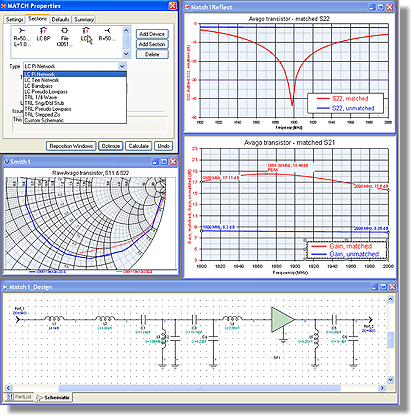The height and width of the screenshot is (418, 414).
Task: Click input port arrow in Match1_Design schematic
Action: (x=18, y=320)
